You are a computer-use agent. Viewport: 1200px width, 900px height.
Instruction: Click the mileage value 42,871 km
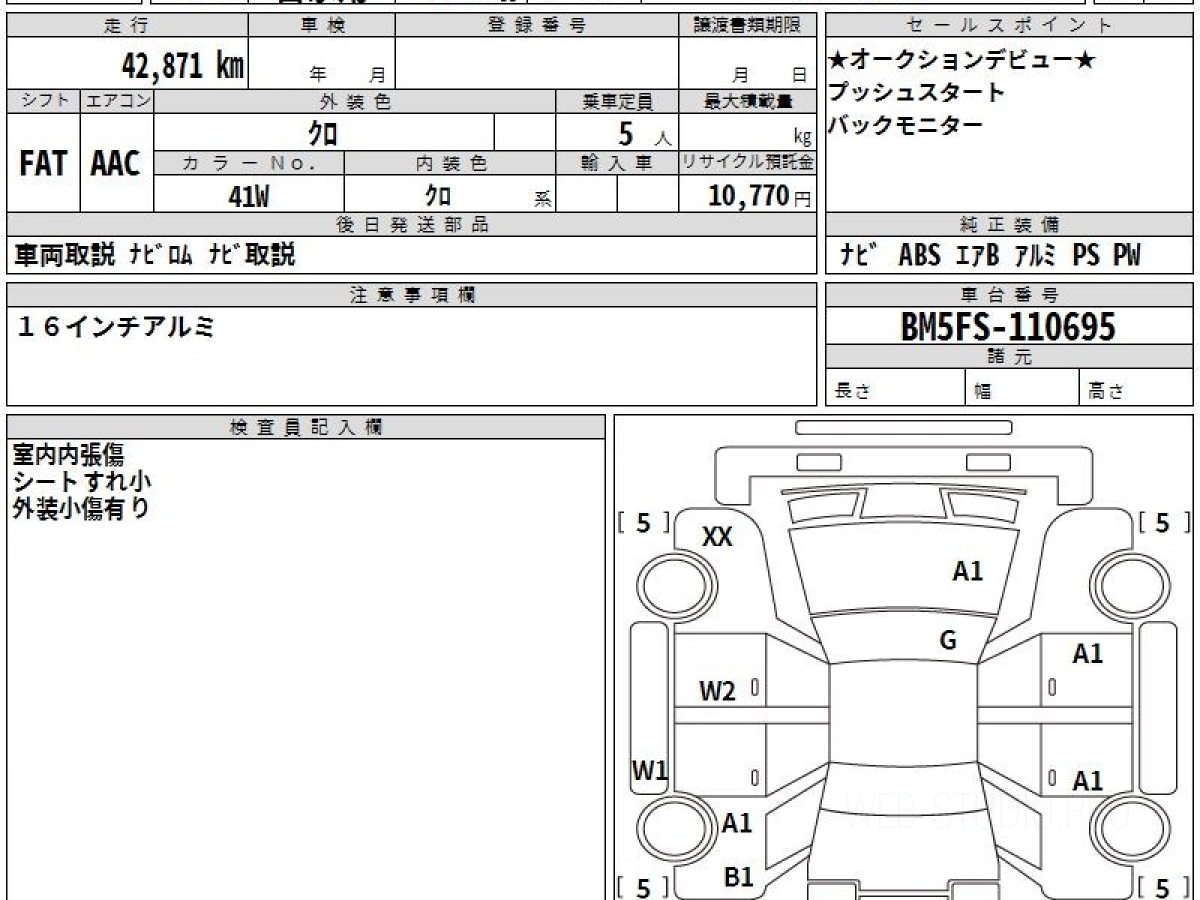coord(182,65)
